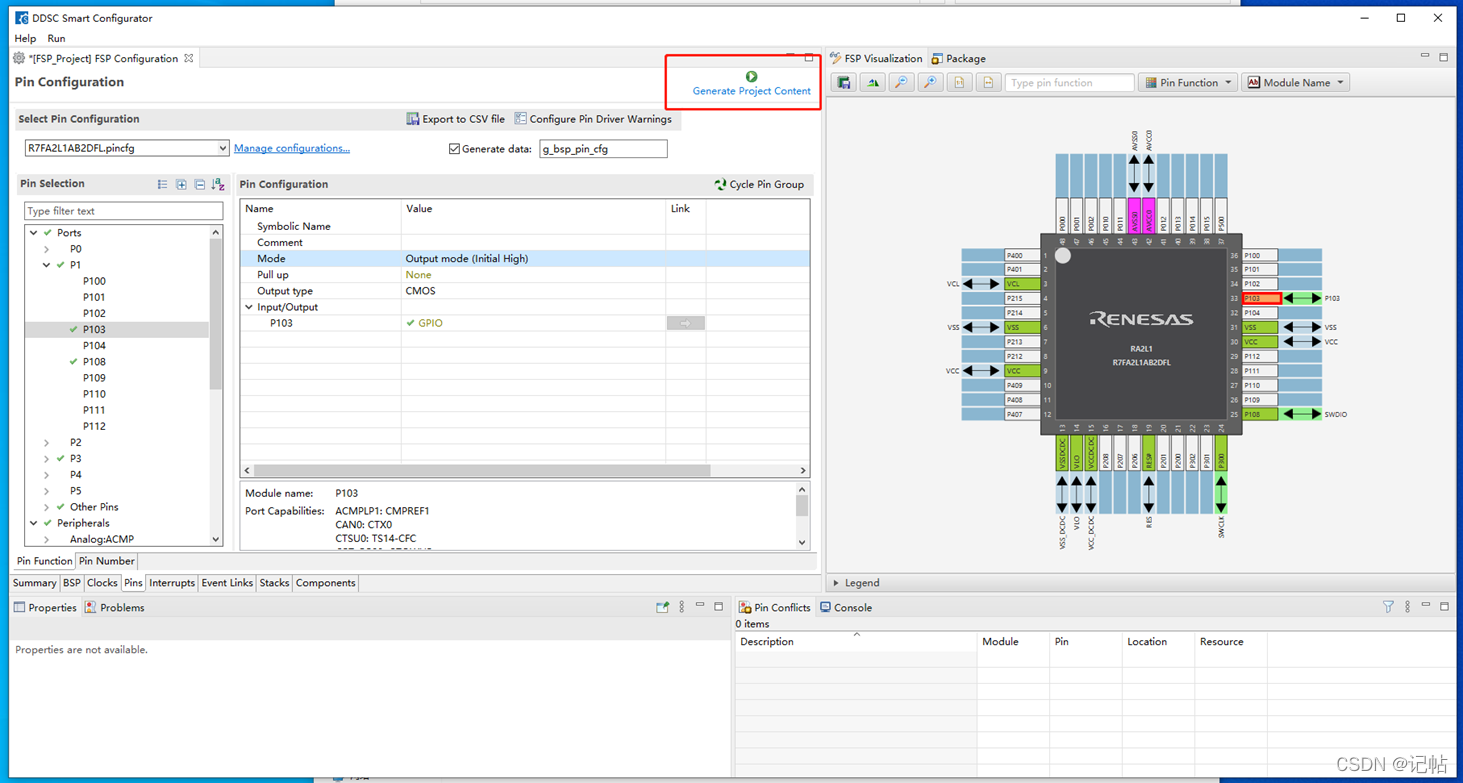
Task: Click the Manage configurations link
Action: pyautogui.click(x=292, y=148)
